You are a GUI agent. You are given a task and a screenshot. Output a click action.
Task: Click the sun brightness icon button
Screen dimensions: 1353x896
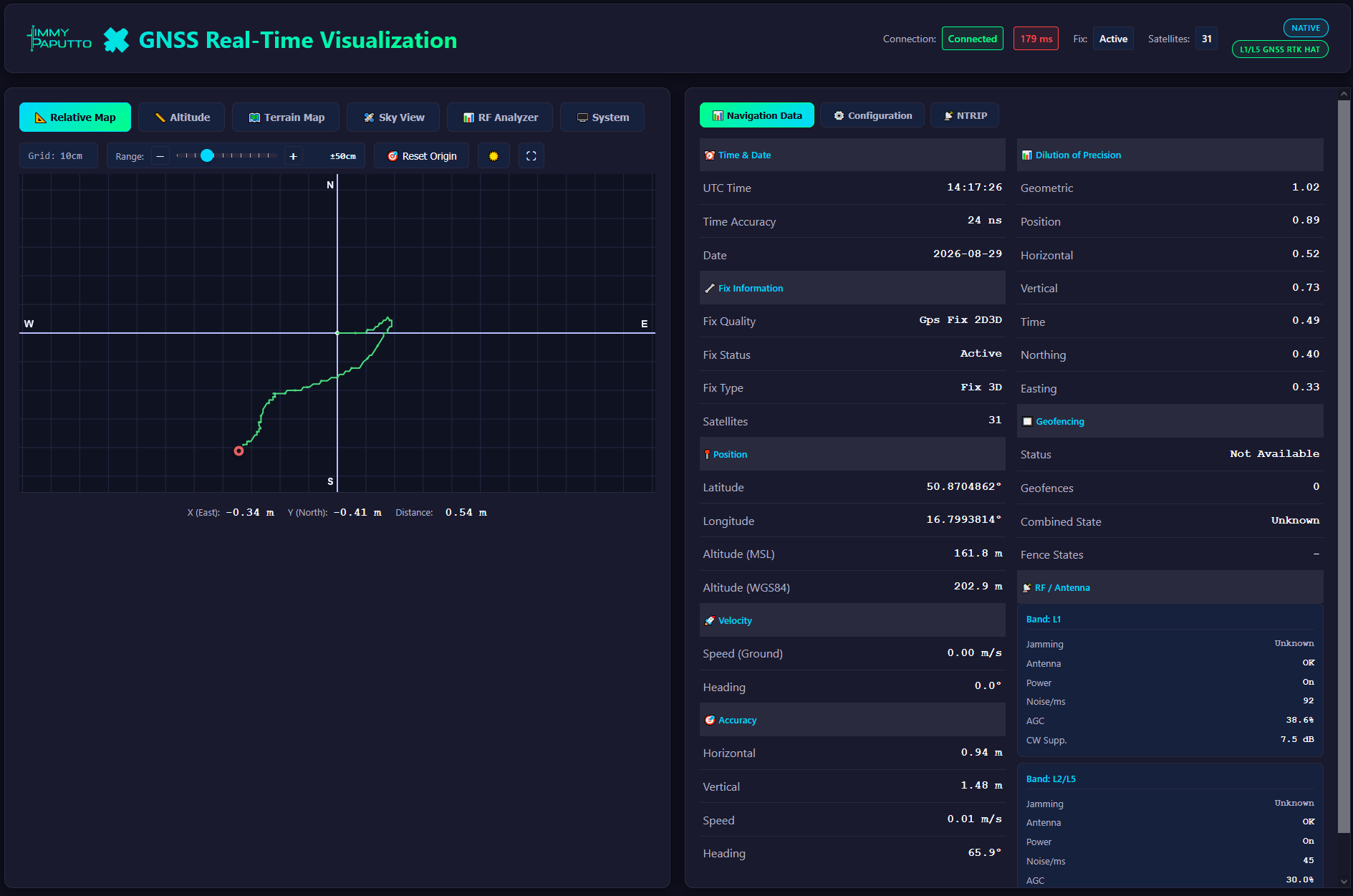click(493, 156)
